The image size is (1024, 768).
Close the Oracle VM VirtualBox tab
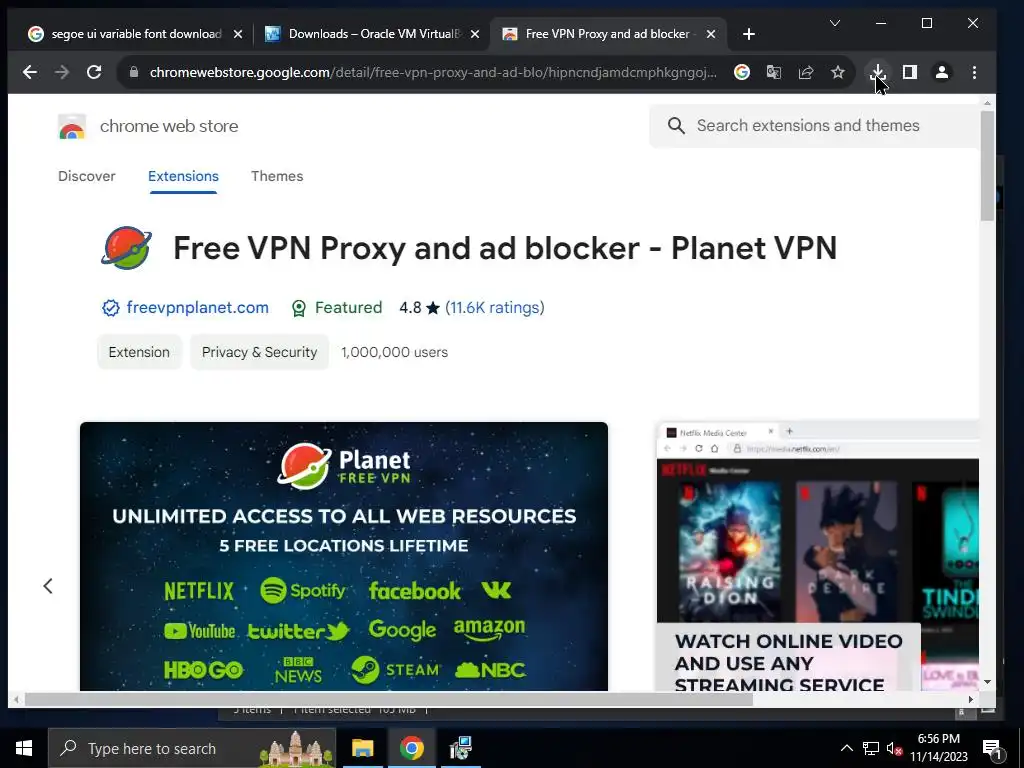coord(475,34)
